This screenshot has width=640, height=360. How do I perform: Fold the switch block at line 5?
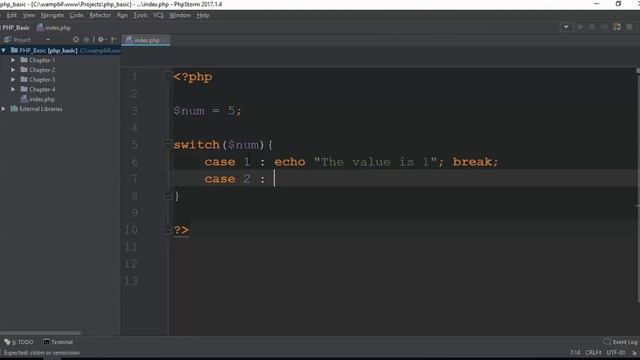[x=168, y=144]
